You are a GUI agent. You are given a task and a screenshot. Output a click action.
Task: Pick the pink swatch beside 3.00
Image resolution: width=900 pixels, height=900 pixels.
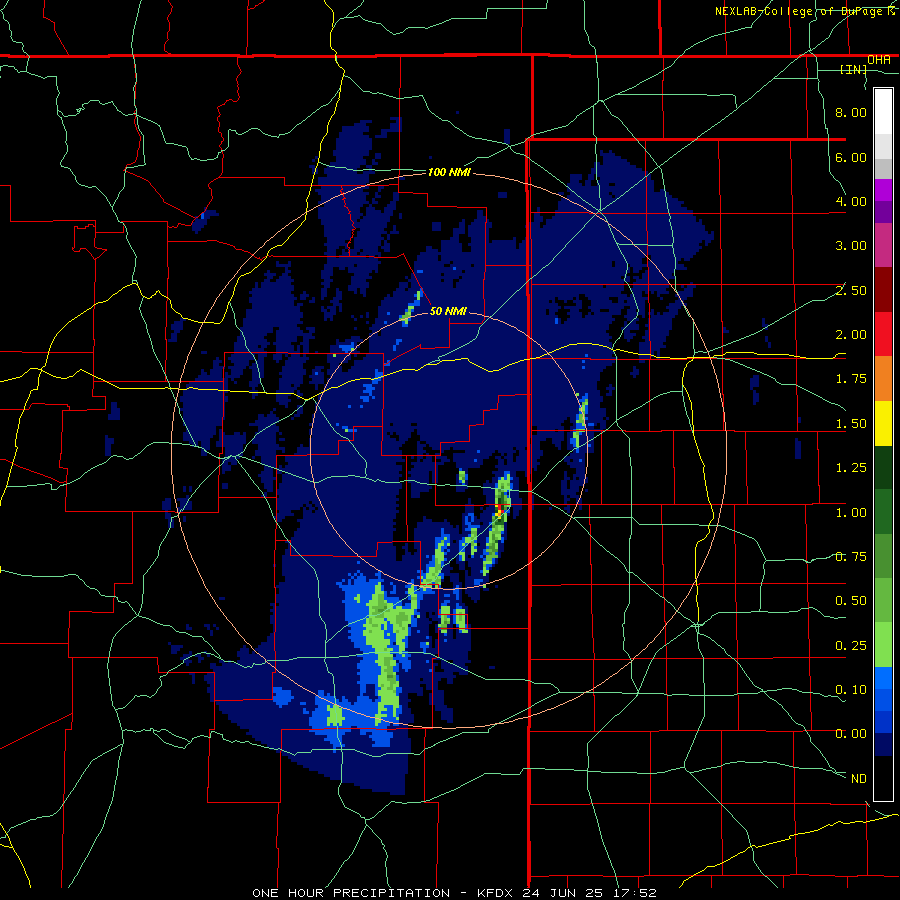pos(883,245)
